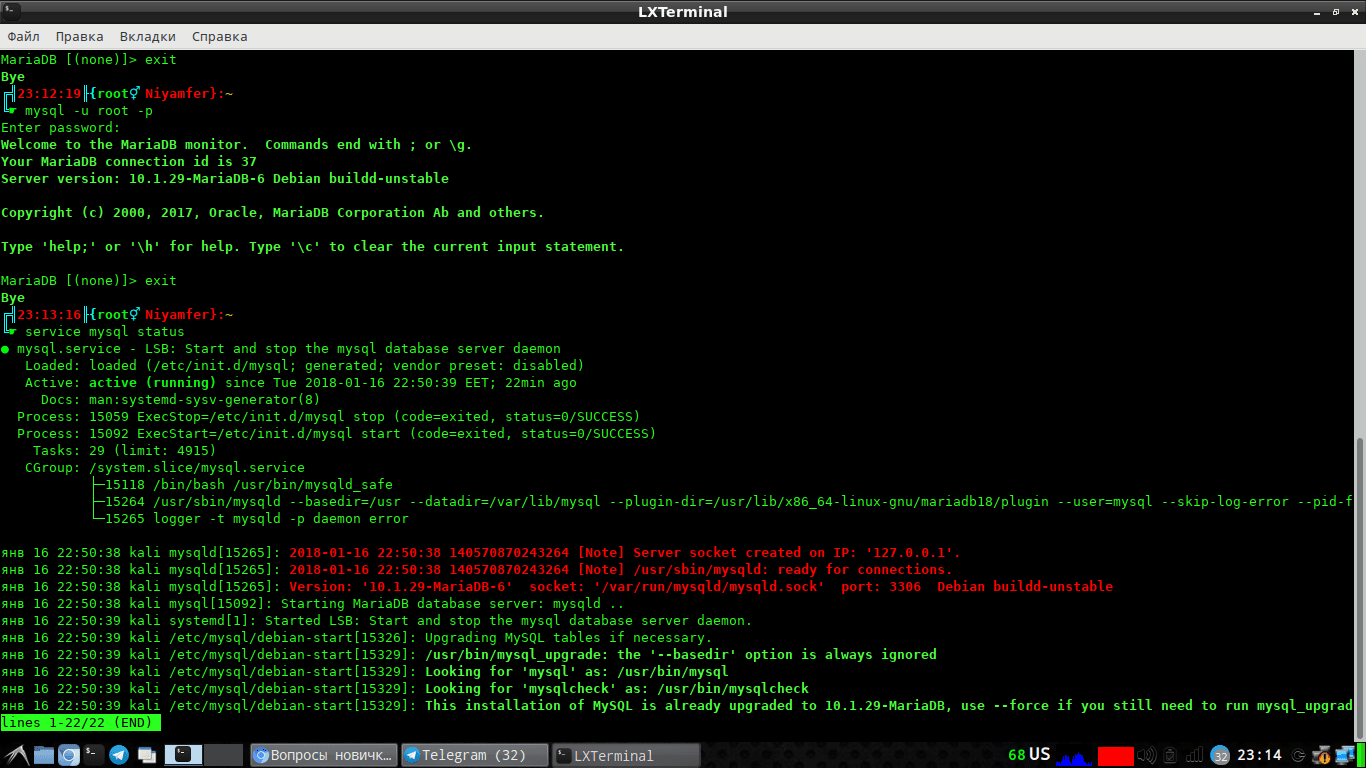Switch to the second workspace in pager

223,755
